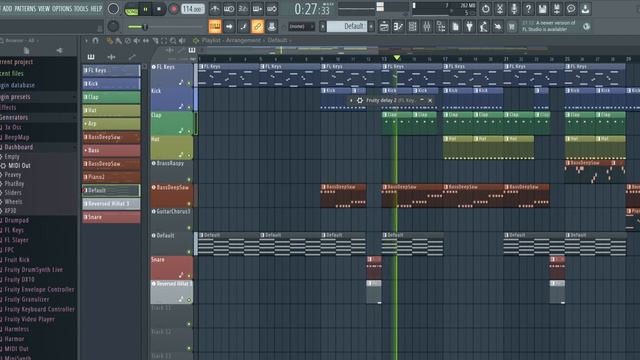Open the Playlist view icon
The image size is (640, 360).
[x=384, y=27]
